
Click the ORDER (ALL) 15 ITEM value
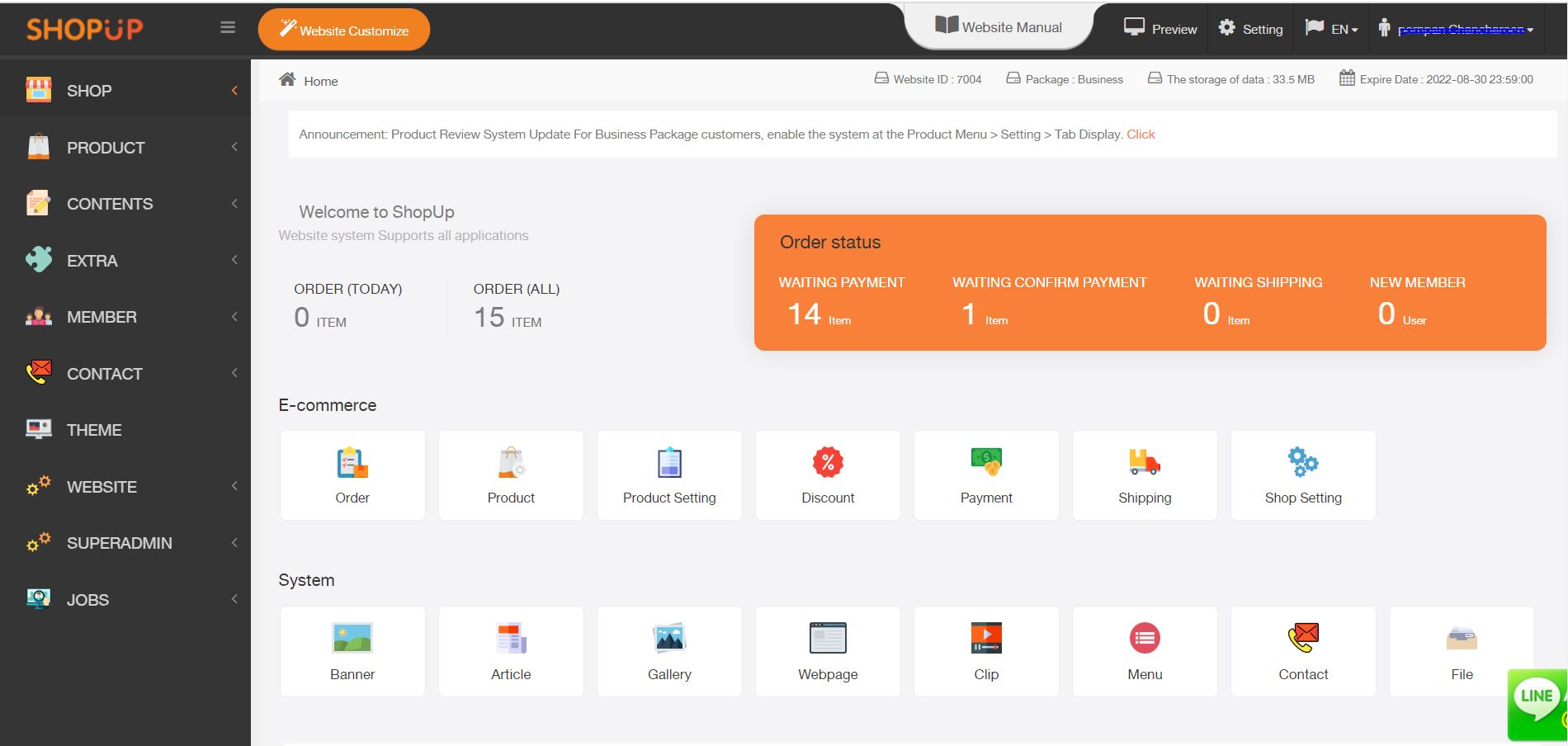[x=508, y=318]
